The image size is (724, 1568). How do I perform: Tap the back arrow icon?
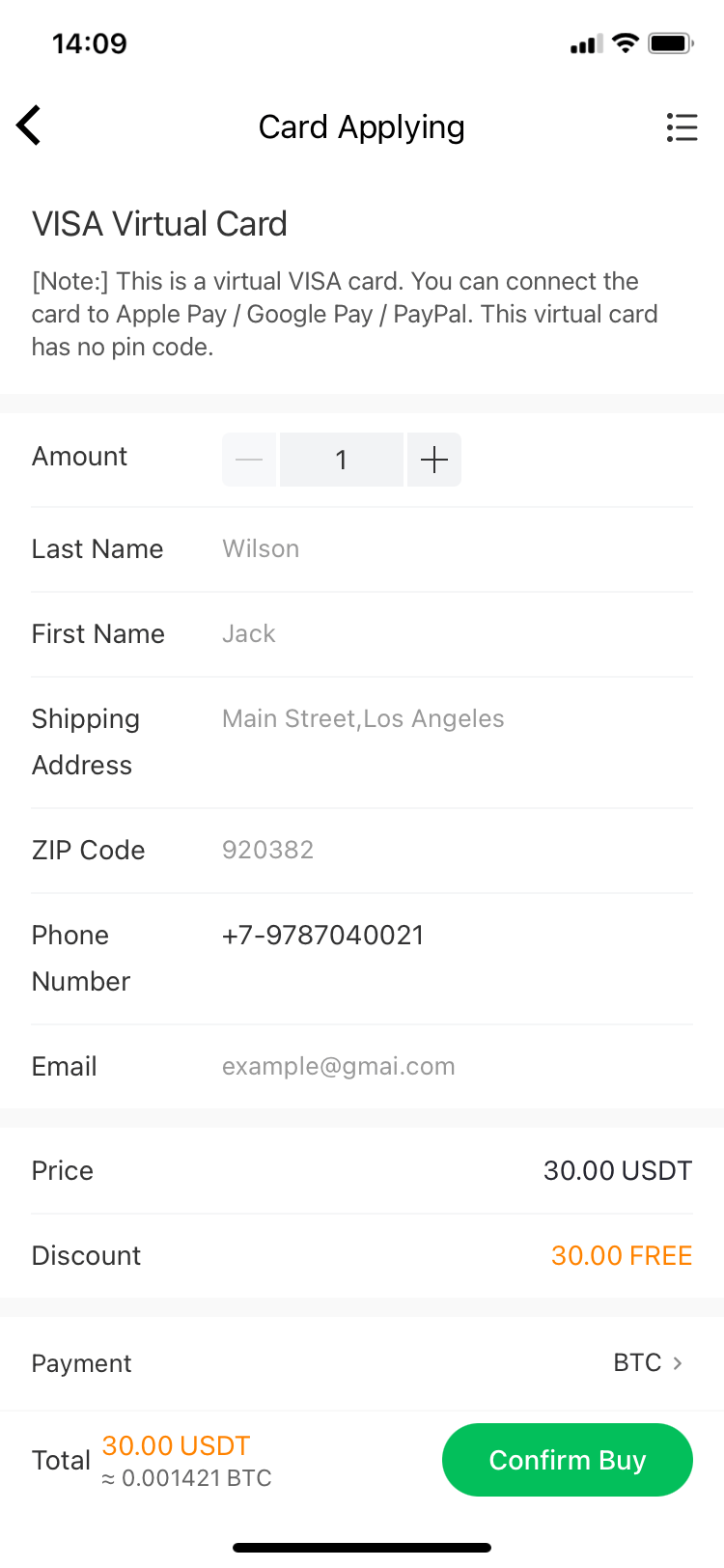pyautogui.click(x=29, y=126)
